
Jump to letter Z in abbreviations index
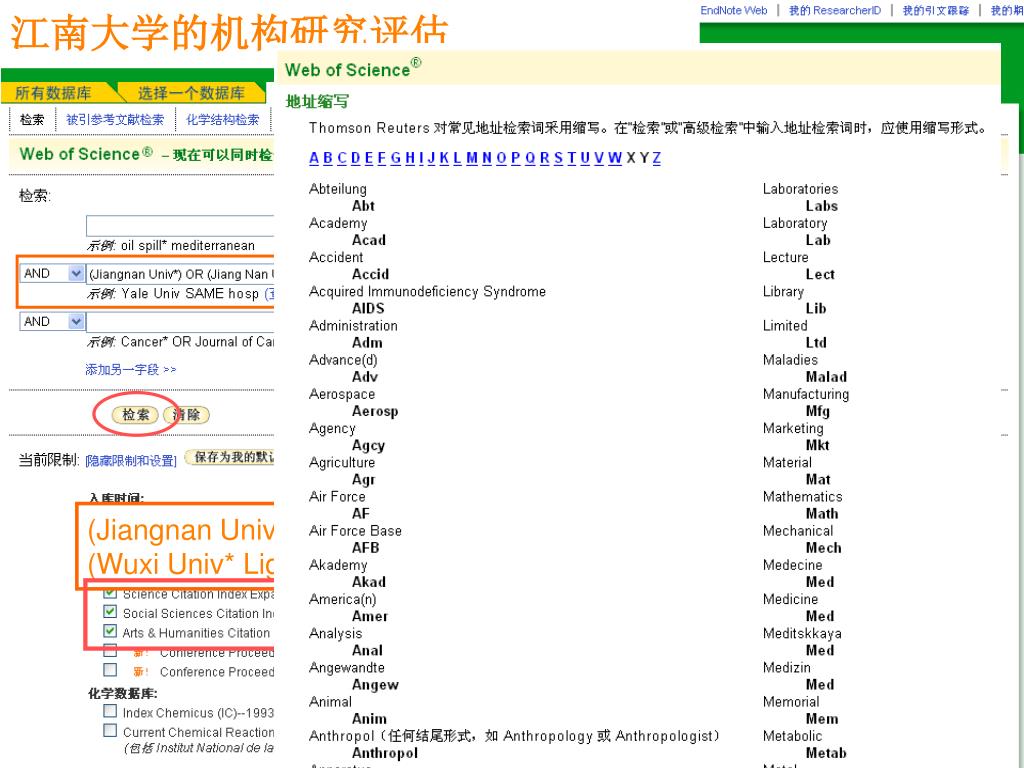click(656, 158)
